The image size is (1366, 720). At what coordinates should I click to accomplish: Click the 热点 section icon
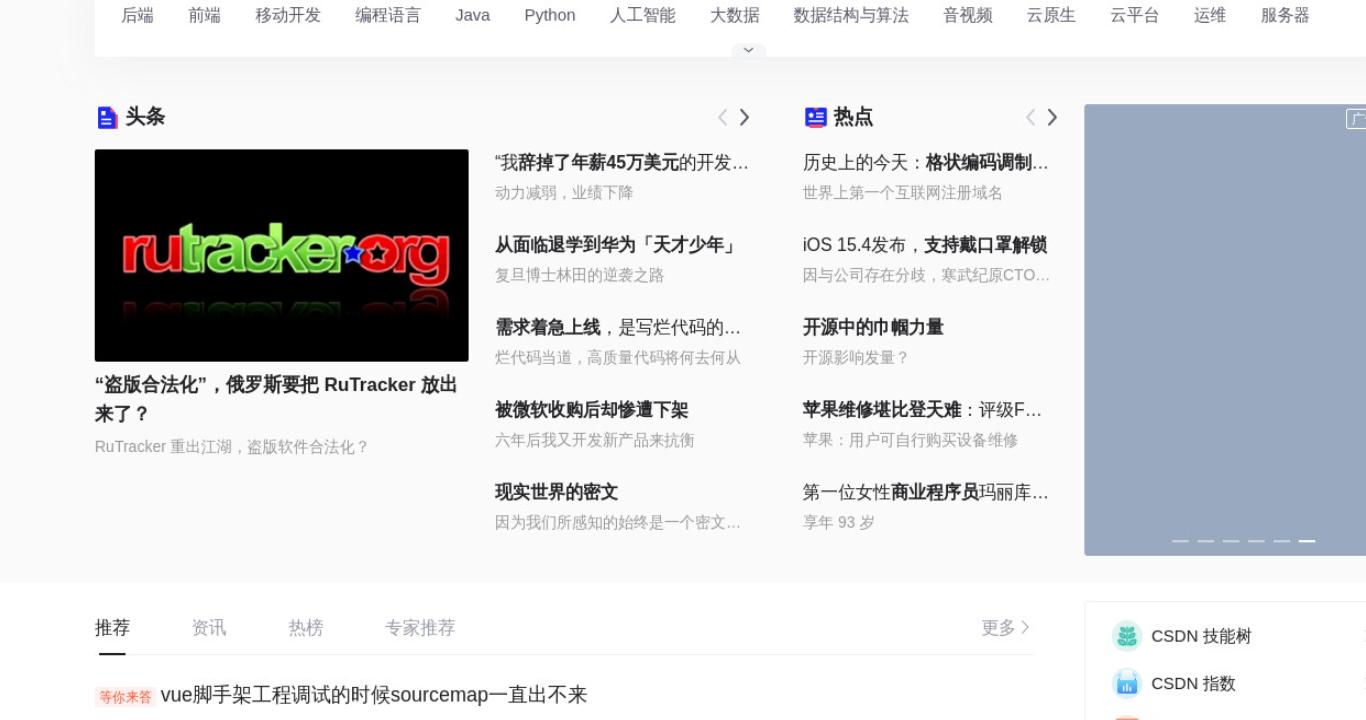pos(816,118)
